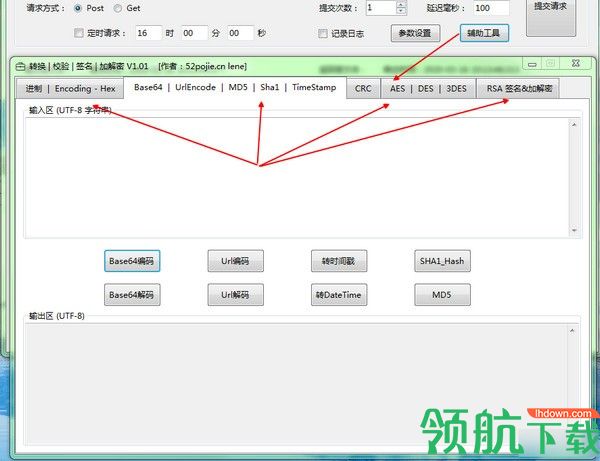This screenshot has width=600, height=461.
Task: Click the 提交请求 button
Action: click(551, 17)
